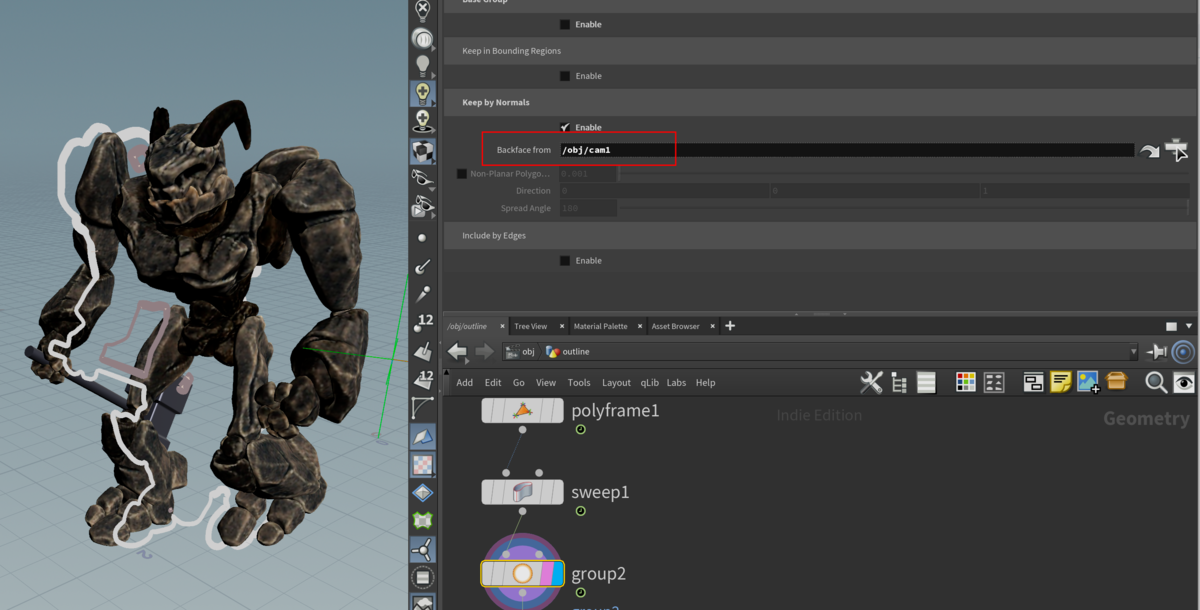Go forward with the right arrow button

coord(484,351)
